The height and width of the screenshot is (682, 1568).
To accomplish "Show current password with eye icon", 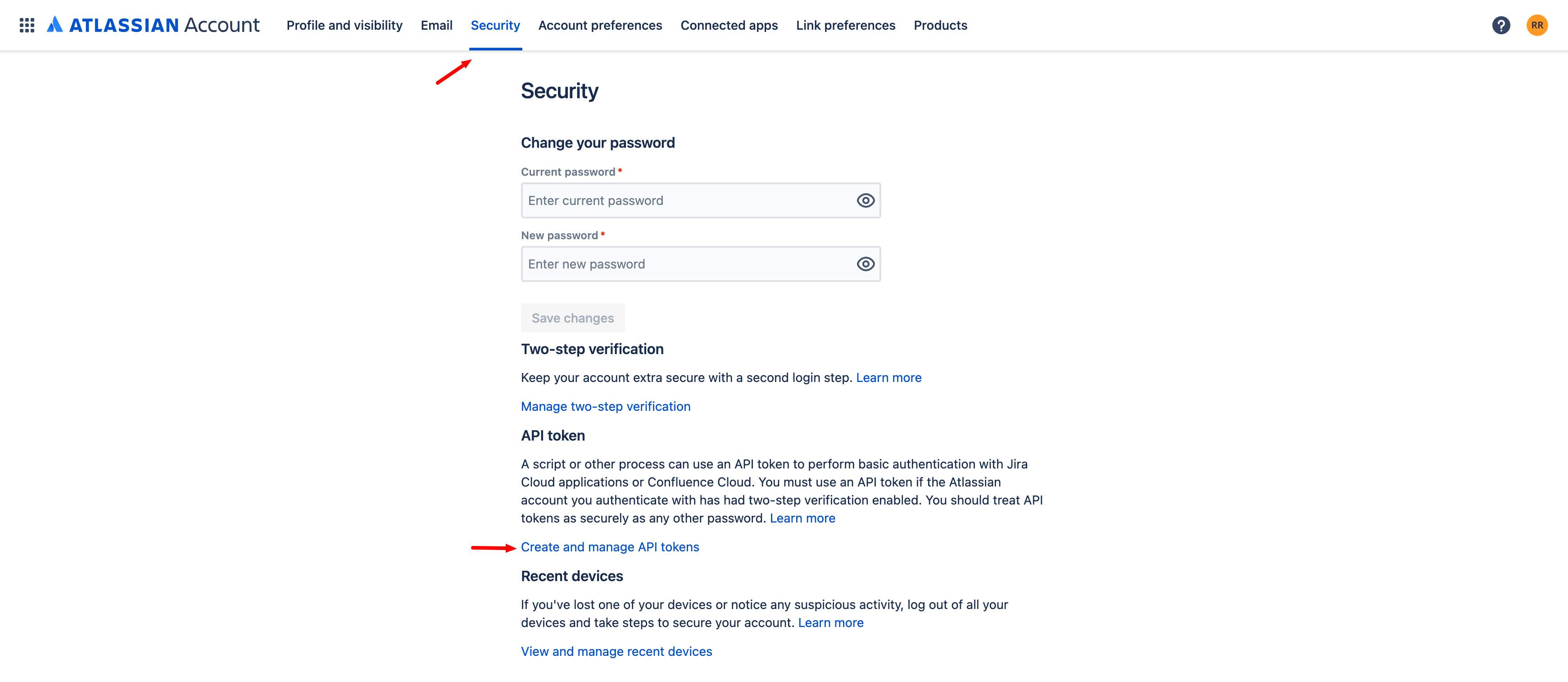I will pos(865,200).
